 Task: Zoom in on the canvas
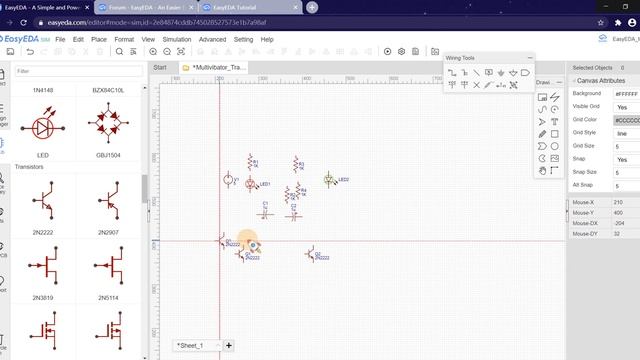point(153,52)
